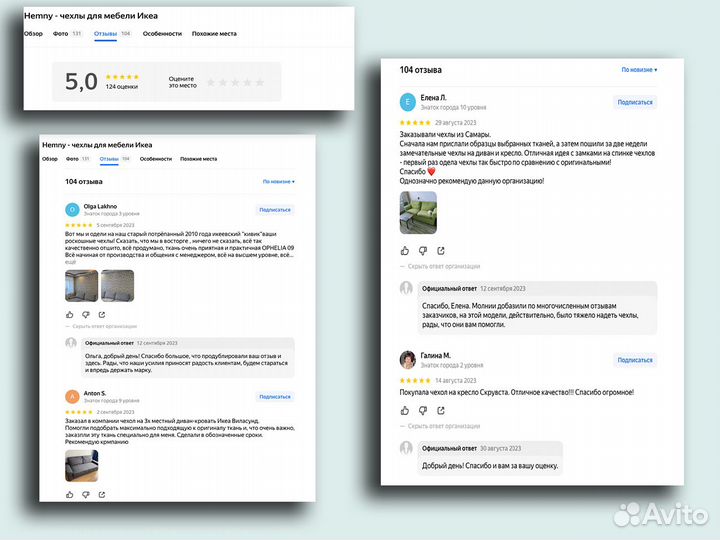The width and height of the screenshot is (720, 540).
Task: Expand Olga's full review via 'ещё'
Action: click(x=70, y=262)
